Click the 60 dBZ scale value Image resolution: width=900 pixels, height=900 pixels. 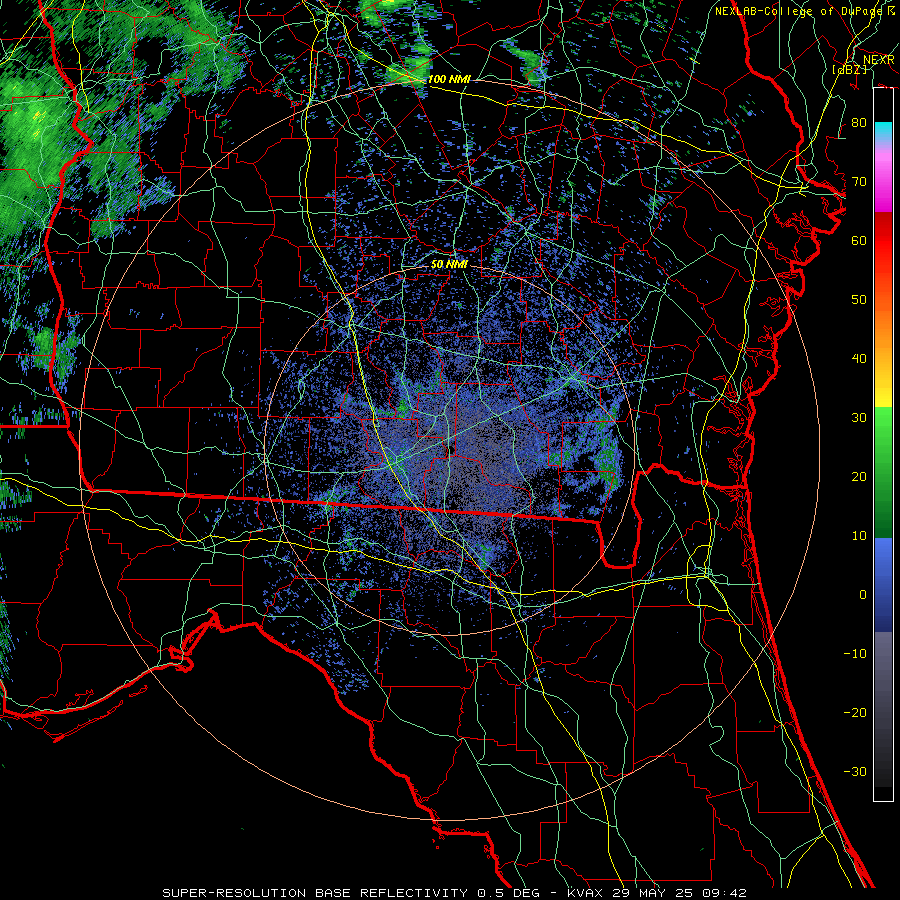point(859,240)
